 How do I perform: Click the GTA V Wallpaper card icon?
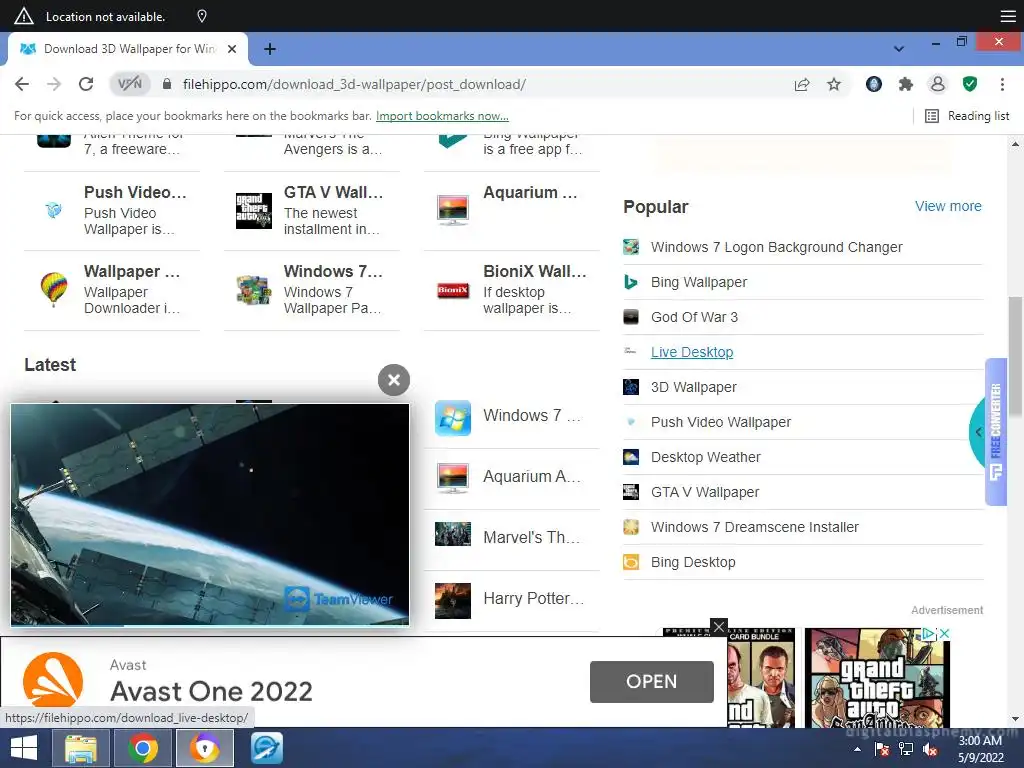(253, 210)
